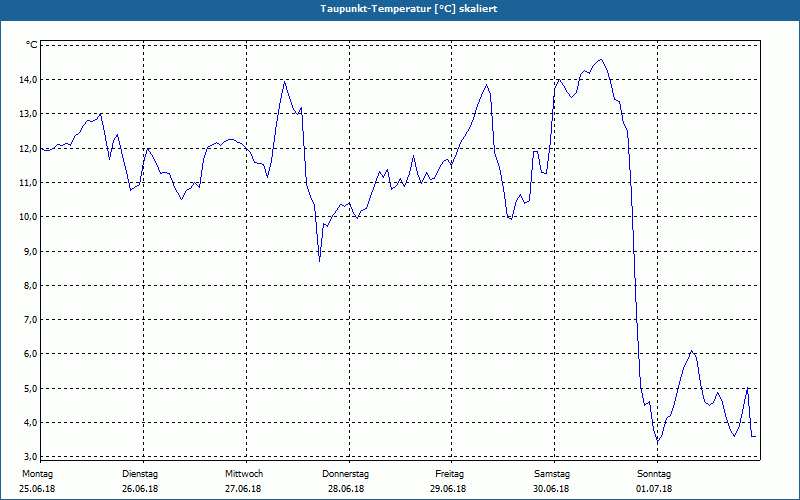Click the '3,0' y-axis label

[x=31, y=456]
